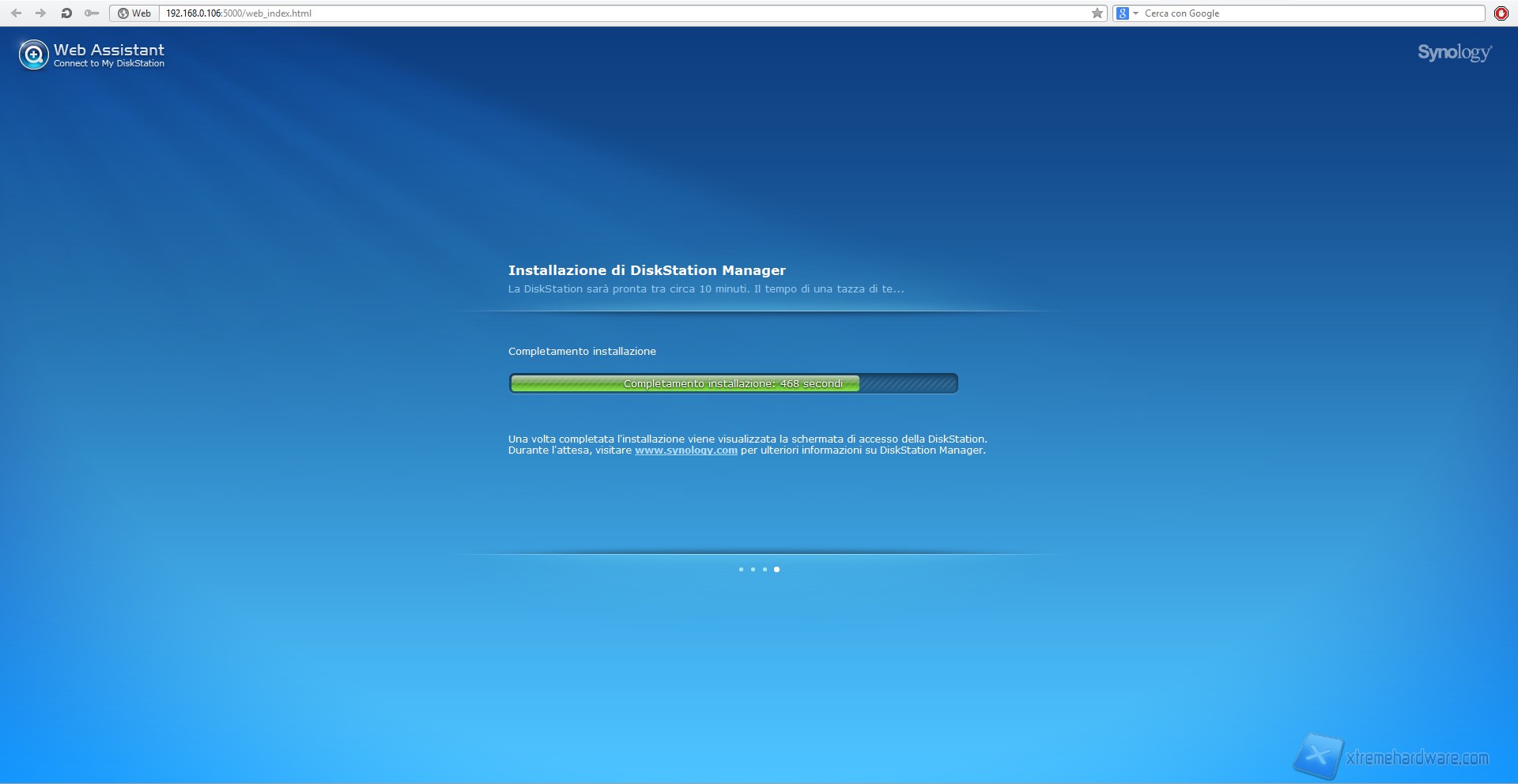Click the Google search engine icon
This screenshot has width=1518, height=784.
(1122, 13)
